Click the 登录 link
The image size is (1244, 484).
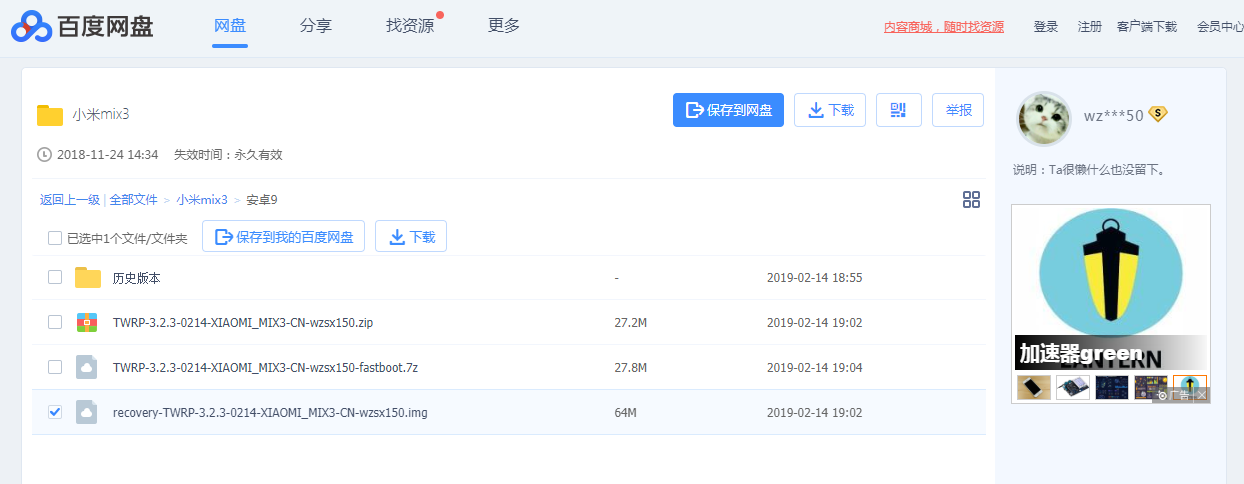pos(1046,27)
